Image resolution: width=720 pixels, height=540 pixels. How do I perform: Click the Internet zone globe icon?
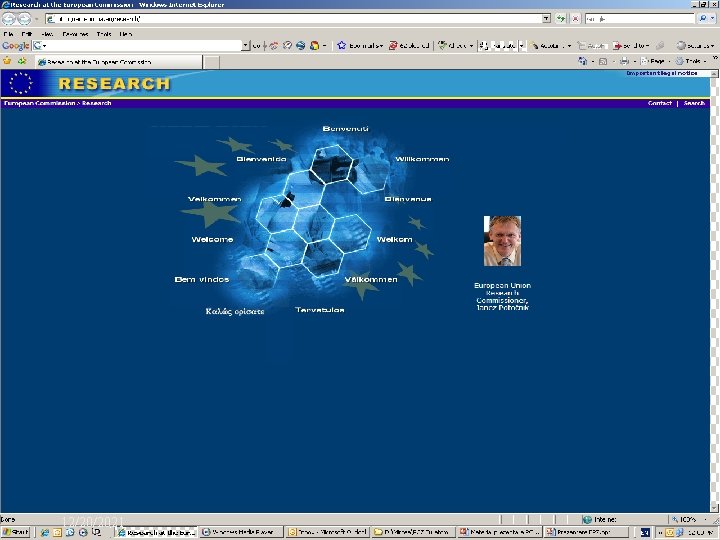[x=586, y=519]
